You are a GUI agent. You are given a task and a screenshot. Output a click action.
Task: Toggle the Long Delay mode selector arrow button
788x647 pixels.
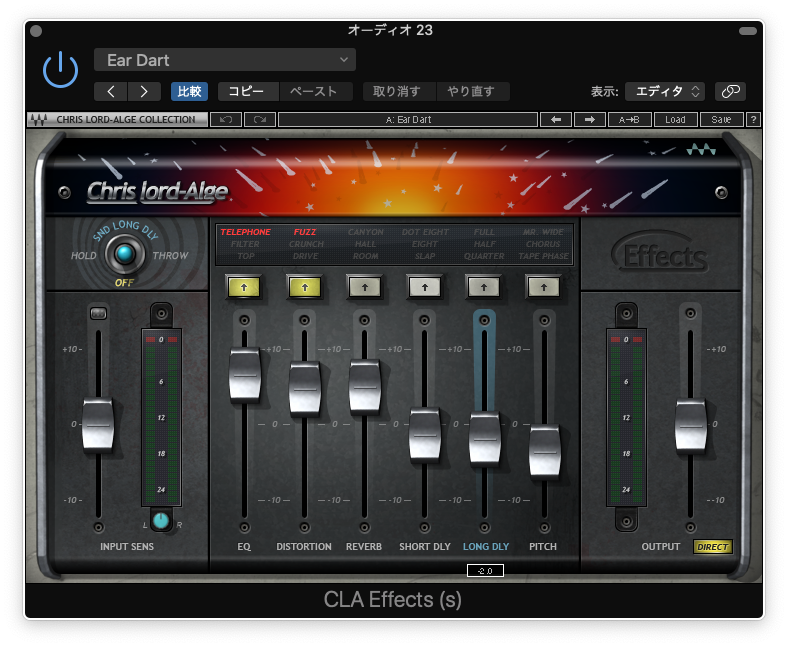pos(484,288)
